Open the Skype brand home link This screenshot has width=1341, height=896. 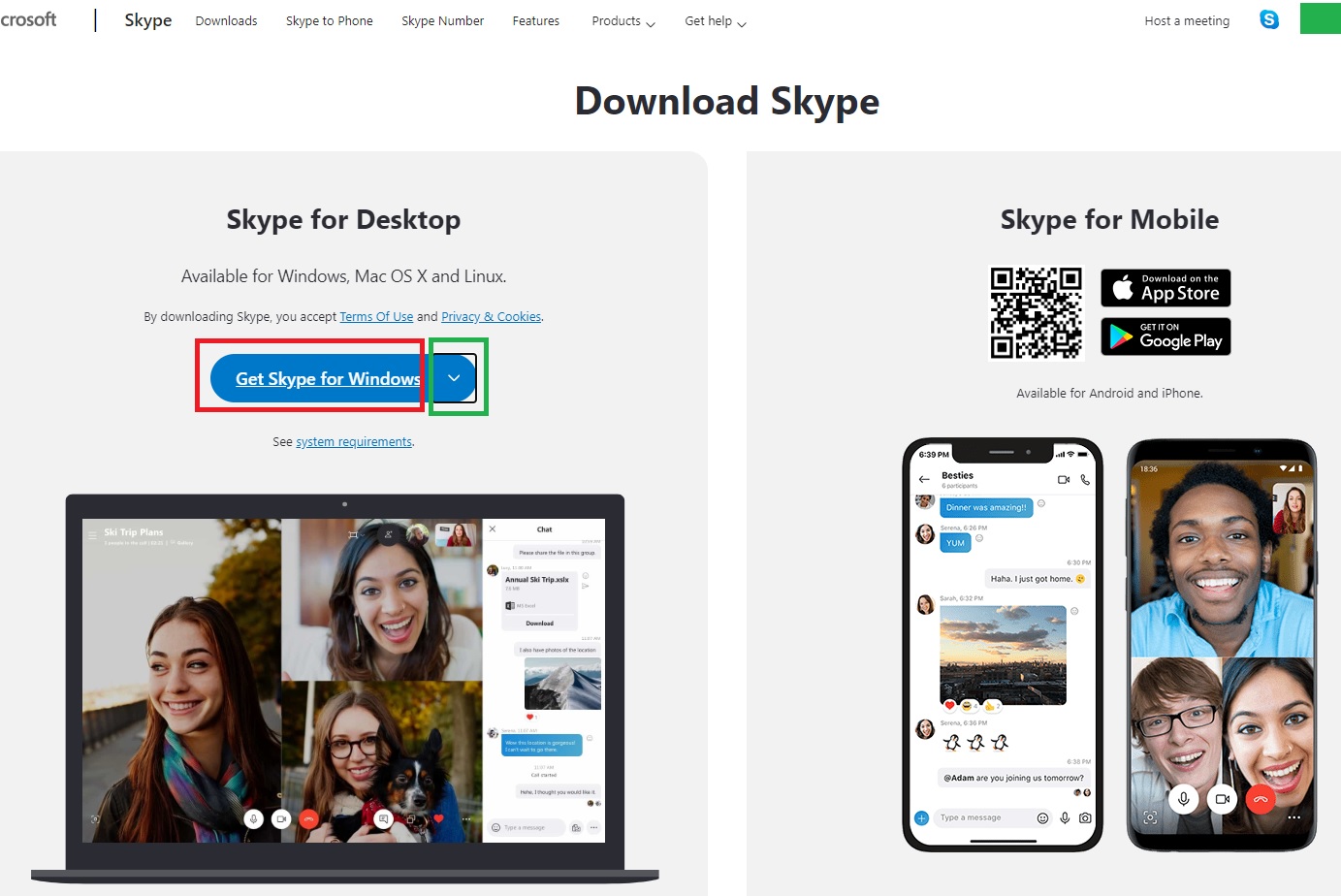147,20
